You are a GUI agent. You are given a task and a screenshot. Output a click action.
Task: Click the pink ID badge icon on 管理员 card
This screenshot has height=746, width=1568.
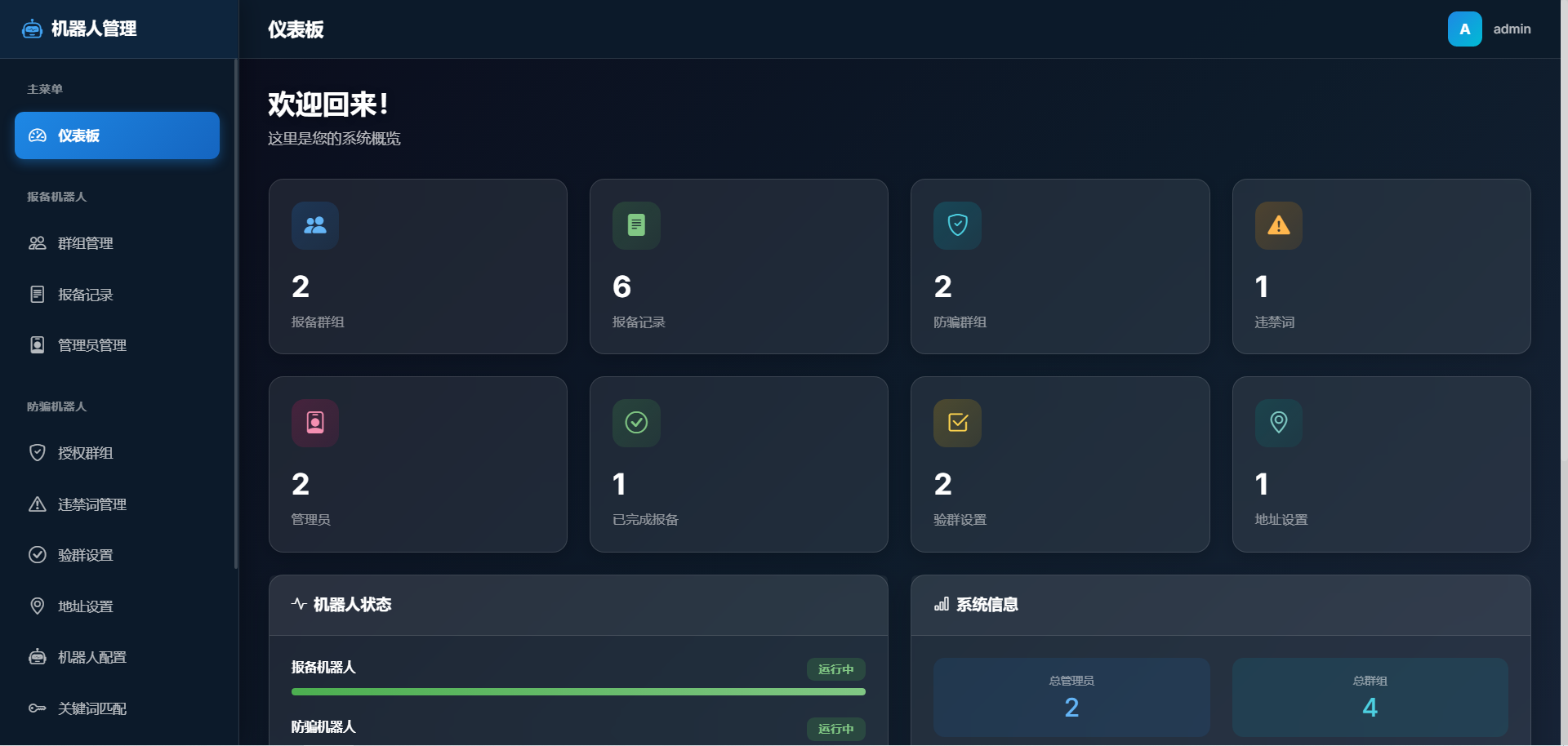pos(315,423)
